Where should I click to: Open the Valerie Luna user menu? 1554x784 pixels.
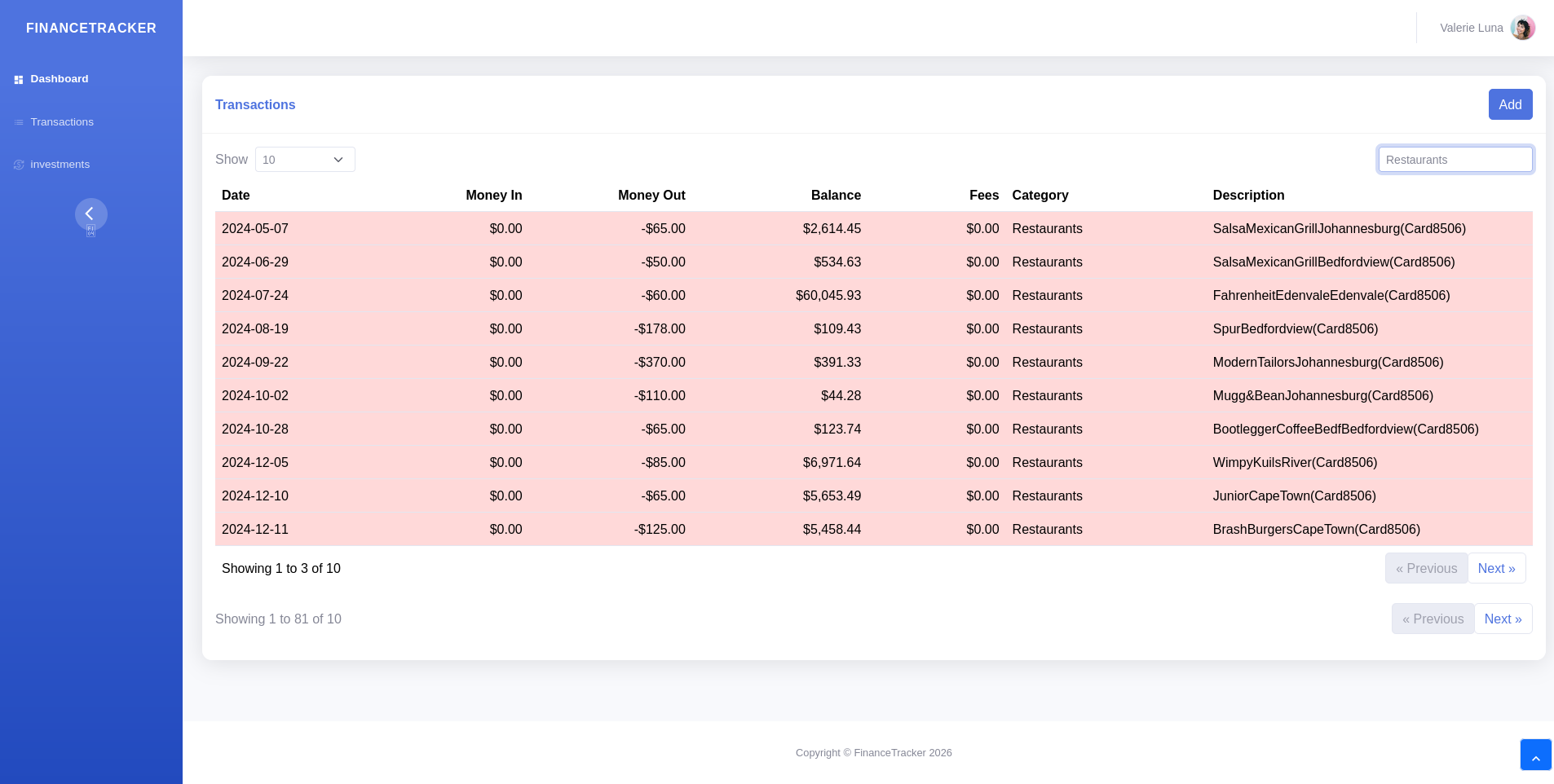1471,28
